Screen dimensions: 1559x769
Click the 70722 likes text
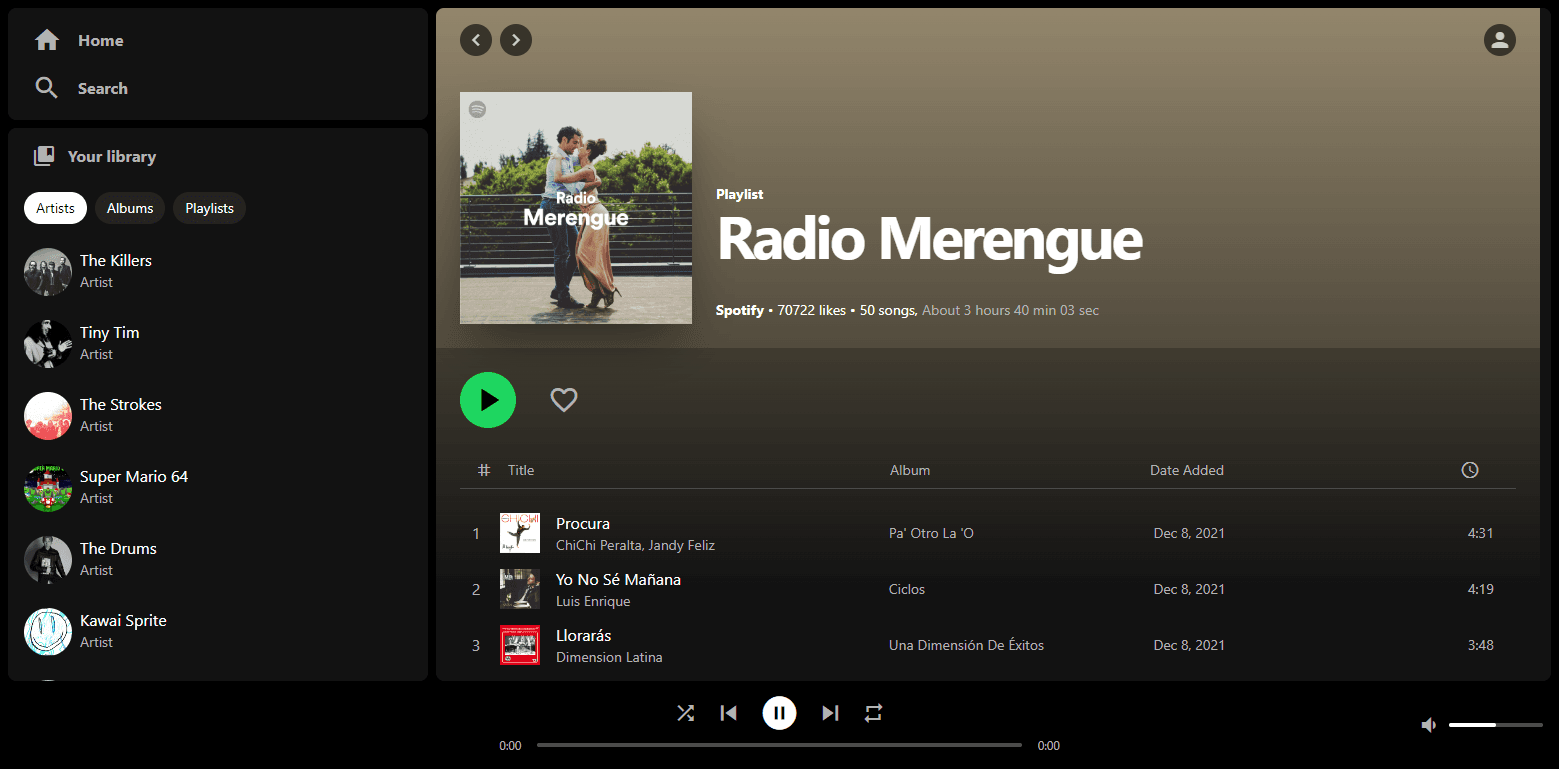(x=812, y=310)
